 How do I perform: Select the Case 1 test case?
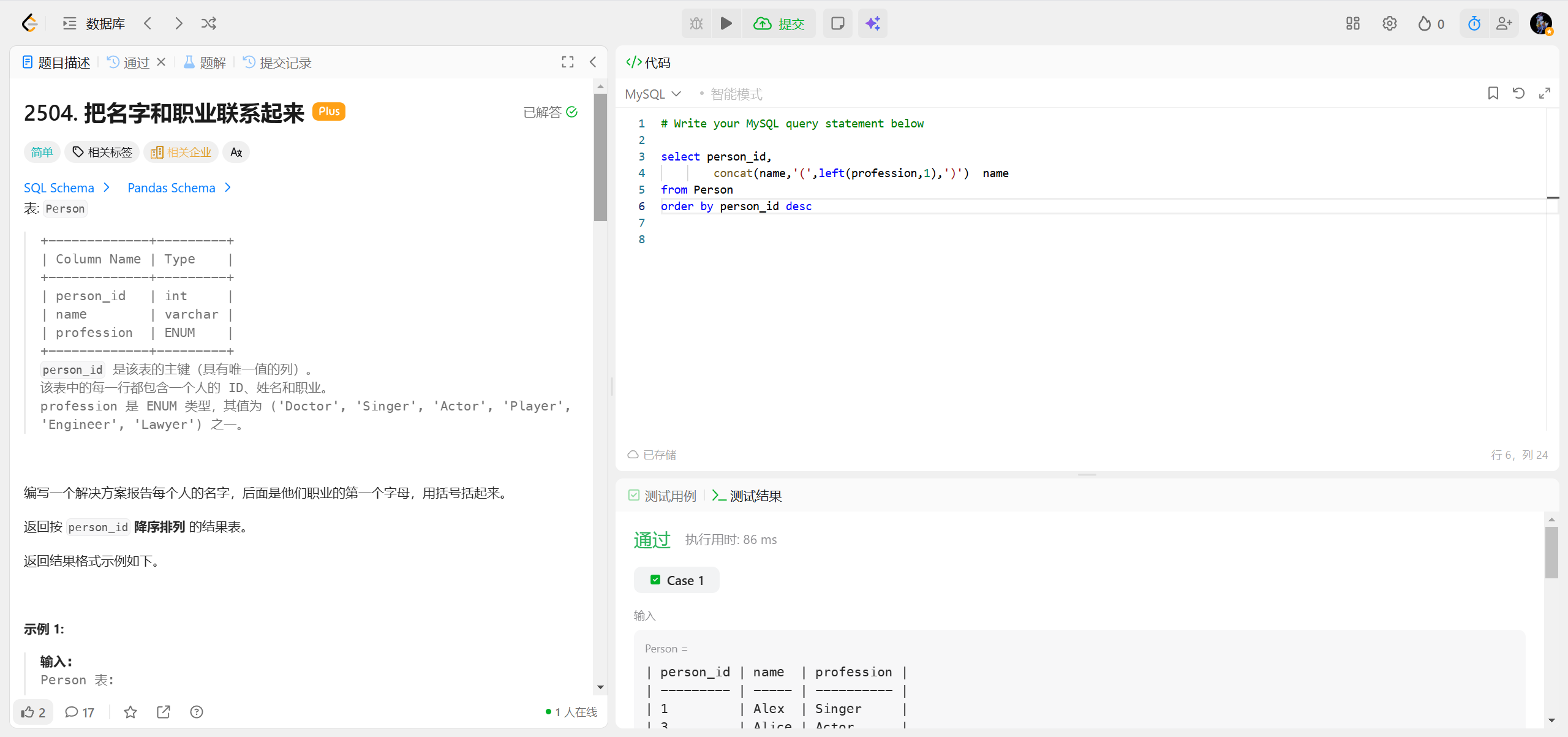pos(677,580)
